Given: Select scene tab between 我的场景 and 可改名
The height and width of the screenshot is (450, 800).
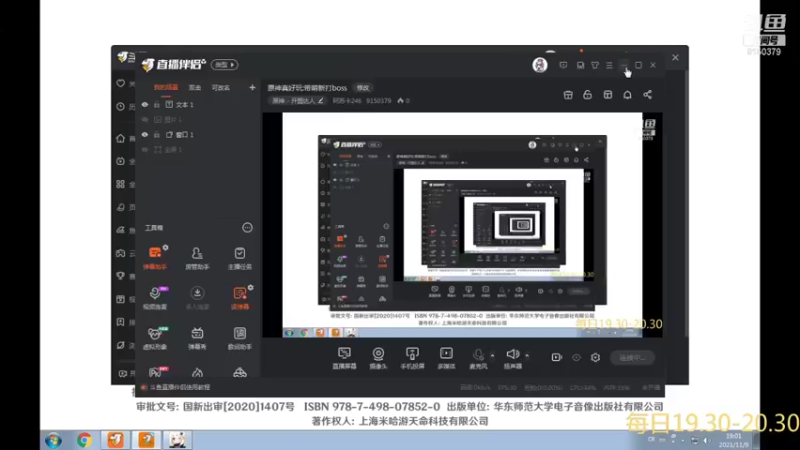Looking at the screenshot, I should click(x=195, y=88).
